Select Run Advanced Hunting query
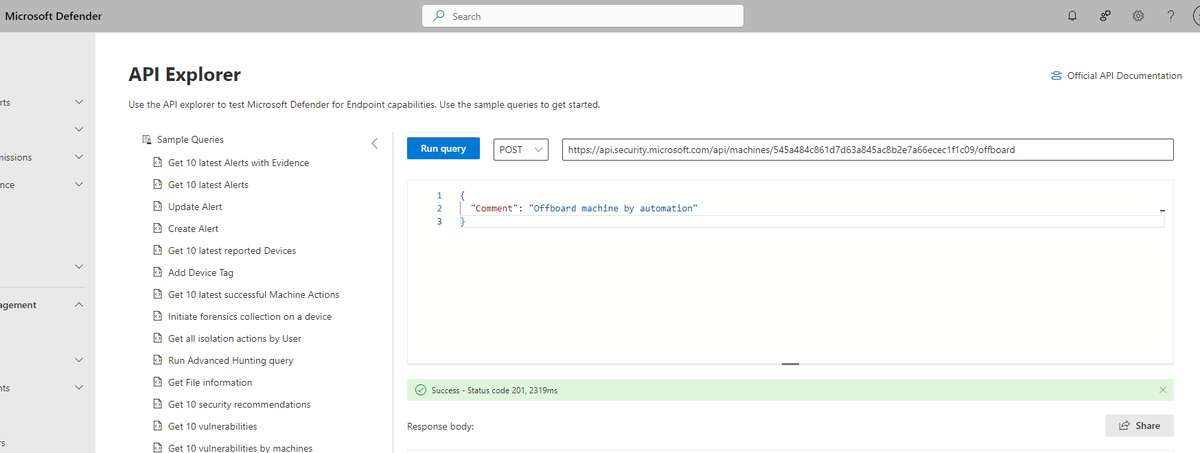This screenshot has width=1200, height=453. click(x=231, y=361)
